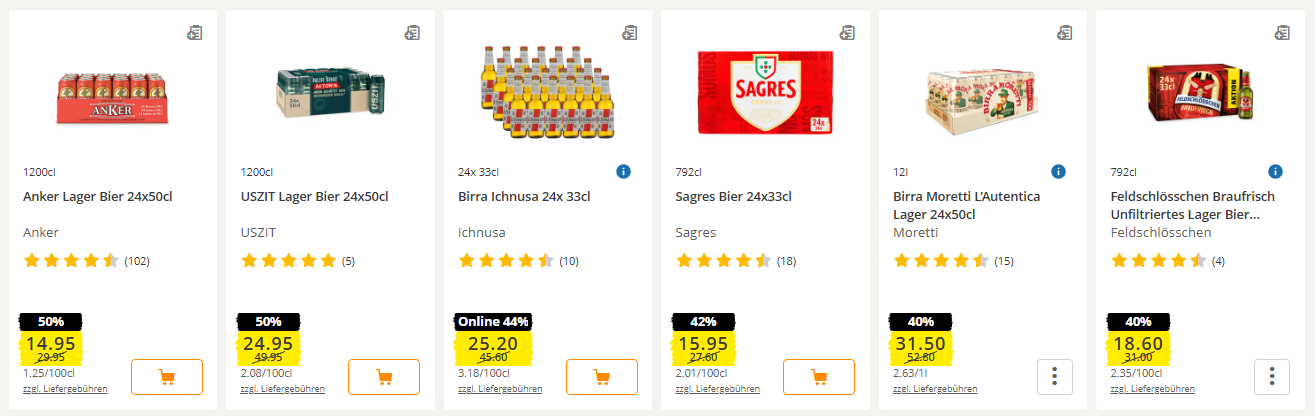1315x416 pixels.
Task: Open Birra Moretti L'Autentica product title
Action: (966, 205)
